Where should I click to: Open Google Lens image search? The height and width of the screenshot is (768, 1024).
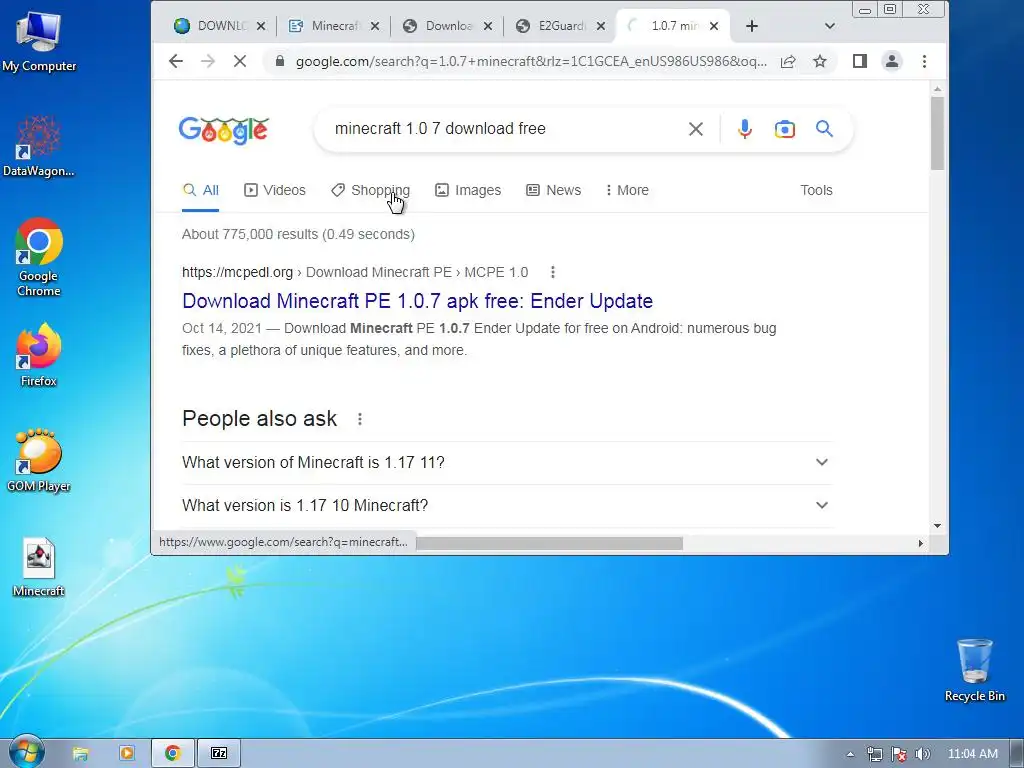[x=784, y=129]
